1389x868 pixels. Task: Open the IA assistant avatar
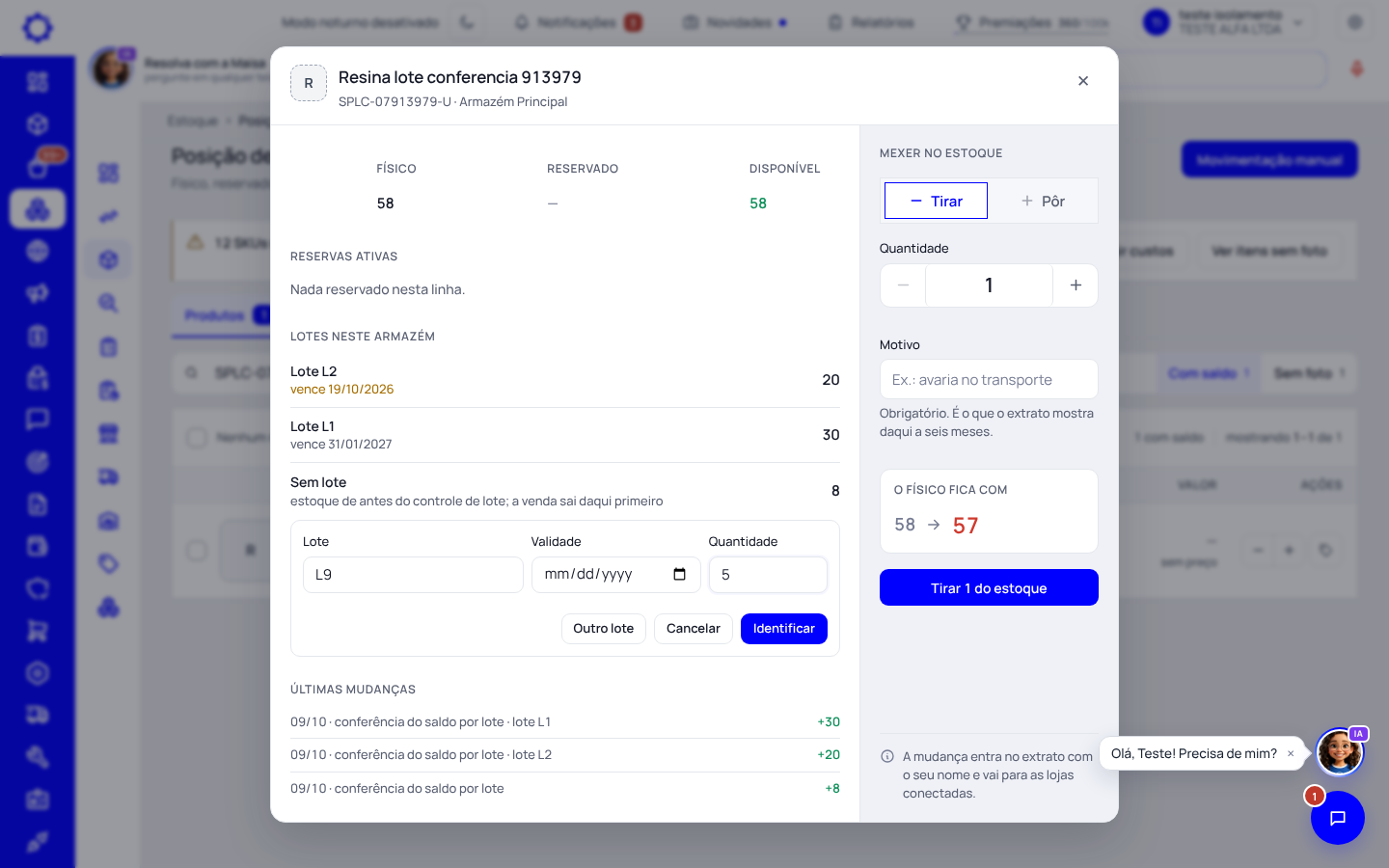1340,751
